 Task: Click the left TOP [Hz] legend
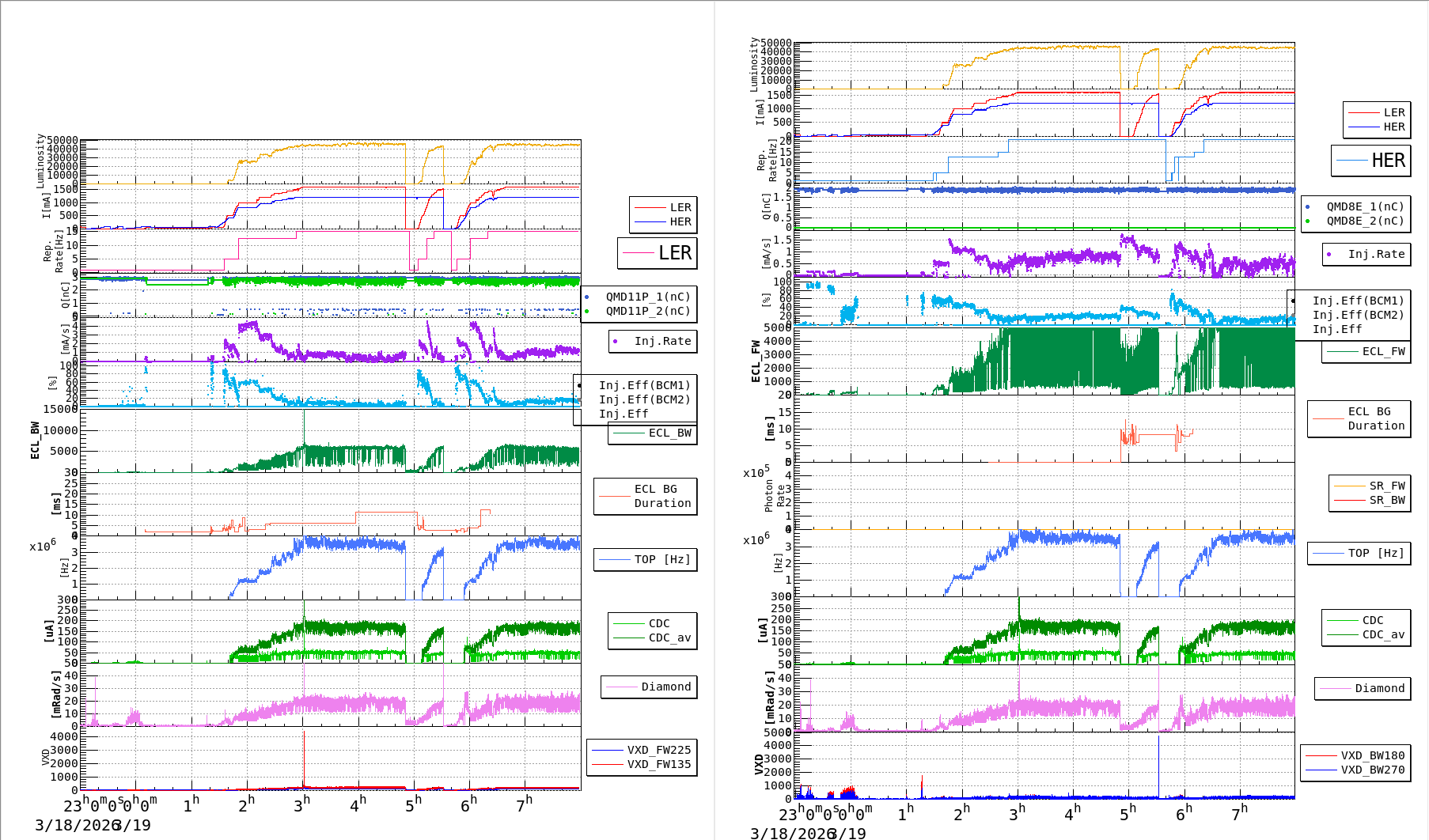coord(645,559)
